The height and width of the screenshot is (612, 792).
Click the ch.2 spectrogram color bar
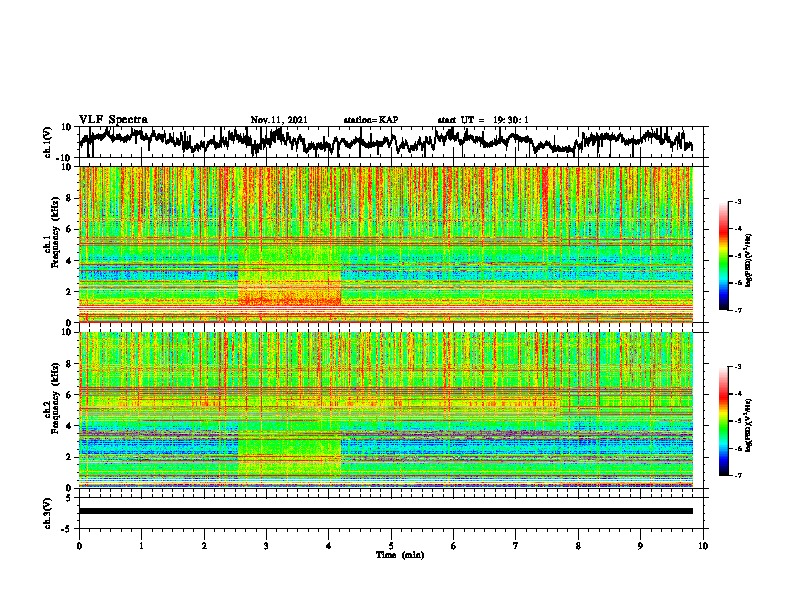click(x=723, y=421)
